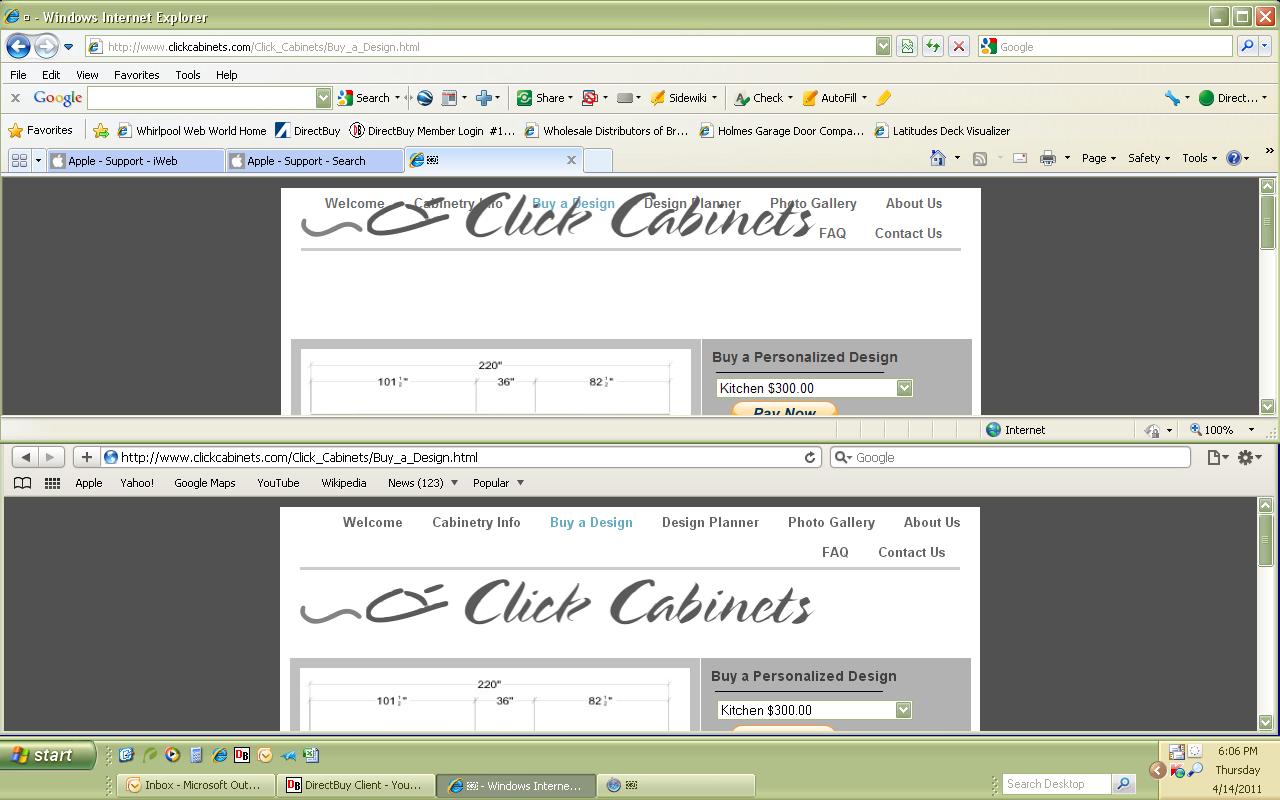Open the IE tab list dropdown
The width and height of the screenshot is (1280, 800).
point(38,160)
